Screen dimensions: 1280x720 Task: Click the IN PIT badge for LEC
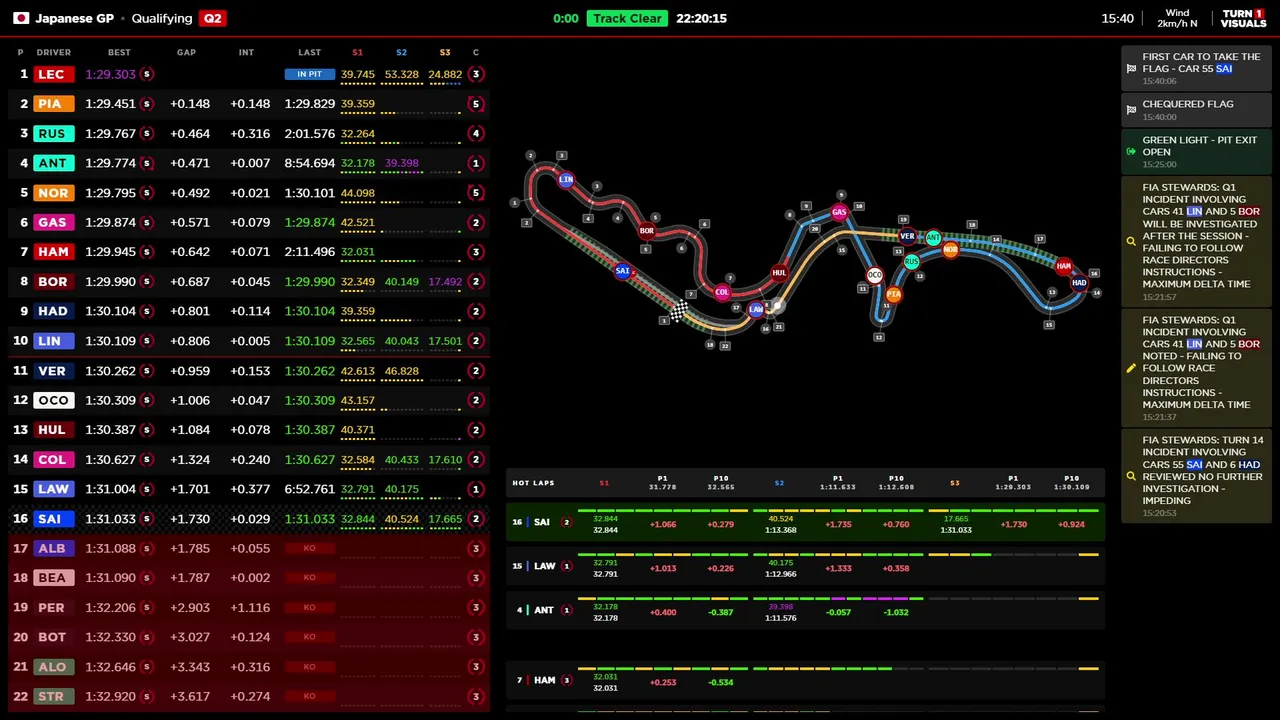coord(309,74)
